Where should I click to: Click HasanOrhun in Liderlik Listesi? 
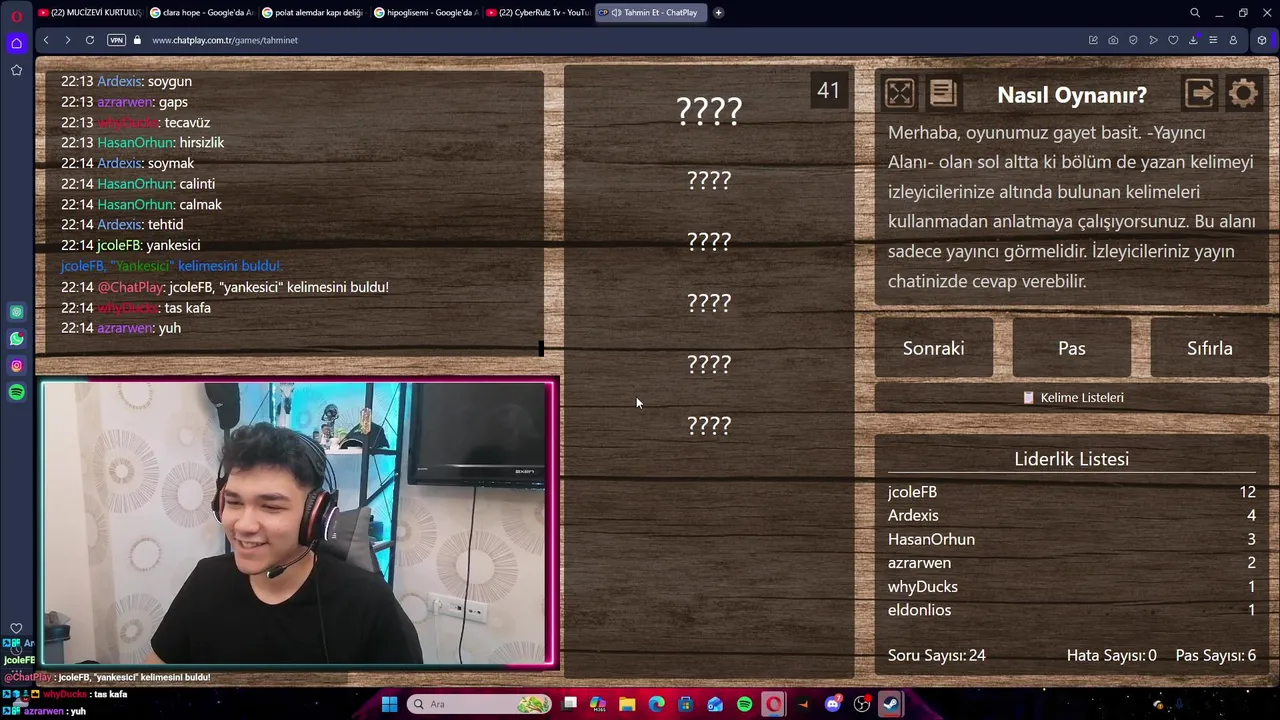pyautogui.click(x=931, y=539)
